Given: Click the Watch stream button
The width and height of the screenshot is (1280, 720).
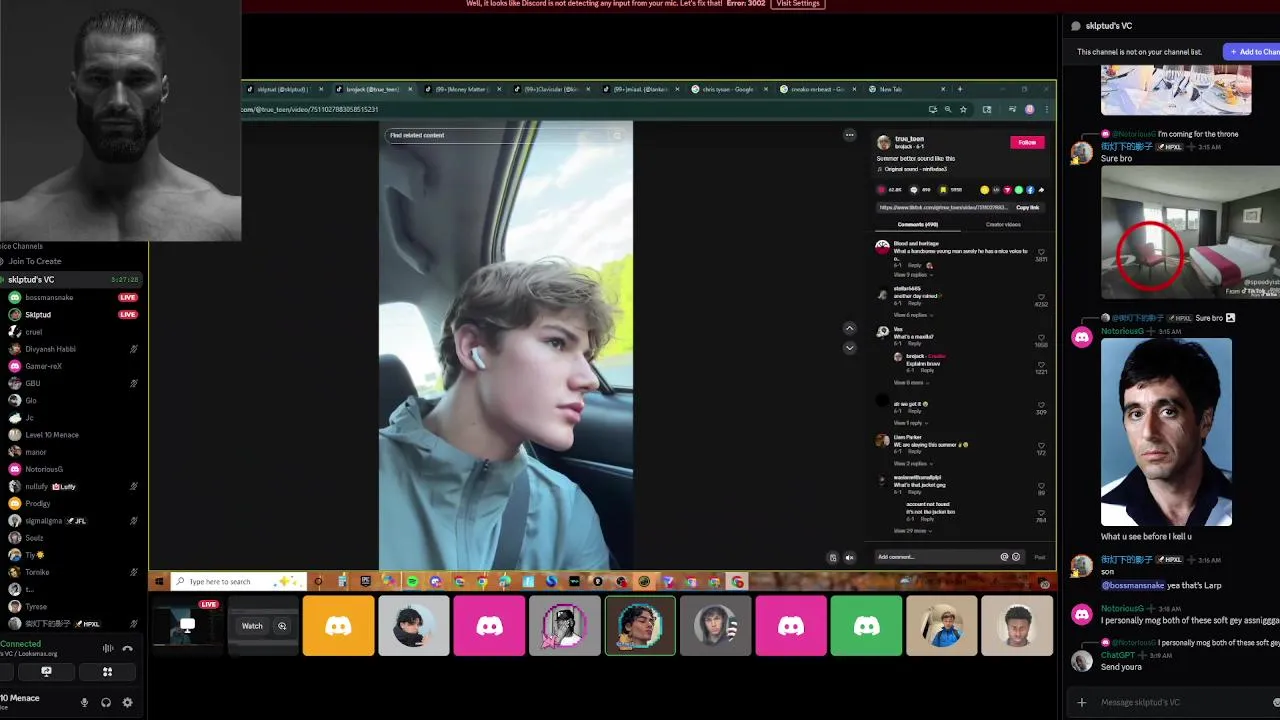Looking at the screenshot, I should (252, 626).
